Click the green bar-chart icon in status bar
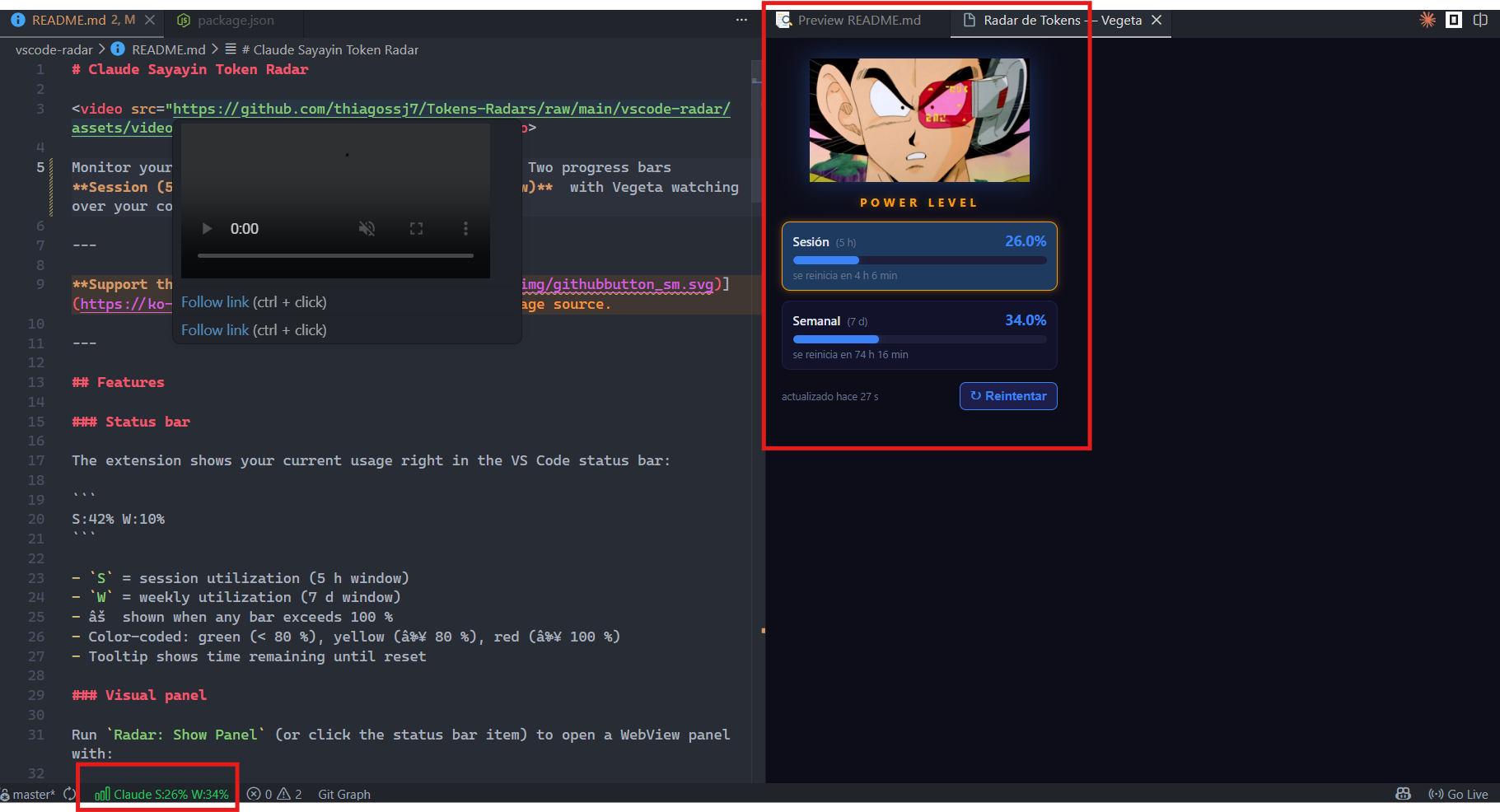This screenshot has width=1500, height=812. click(x=102, y=794)
